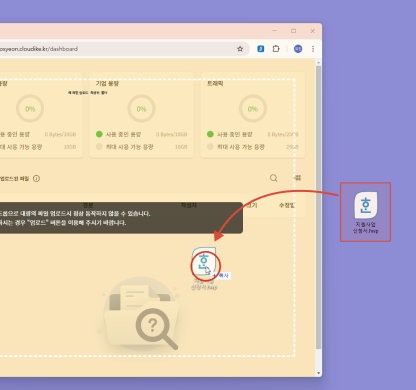Click 사용 중인 용량 in the 기업 용량 card

click(123, 134)
